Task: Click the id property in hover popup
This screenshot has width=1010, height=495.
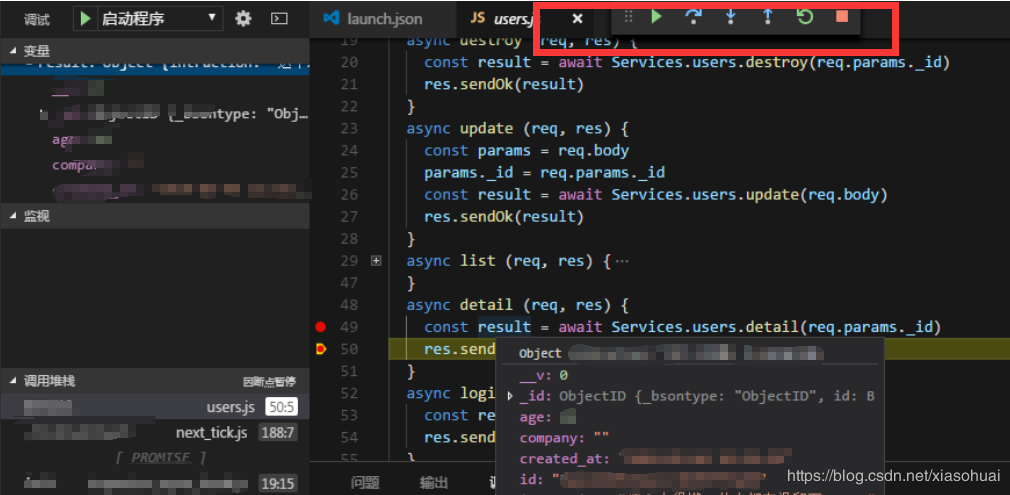Action: pos(535,480)
